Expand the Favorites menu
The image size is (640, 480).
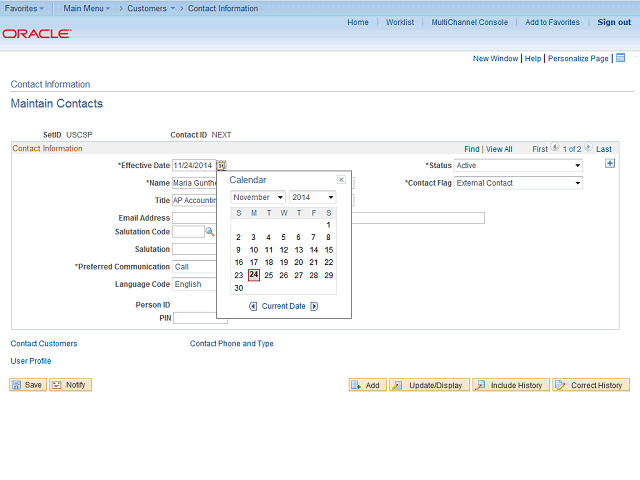[x=24, y=8]
